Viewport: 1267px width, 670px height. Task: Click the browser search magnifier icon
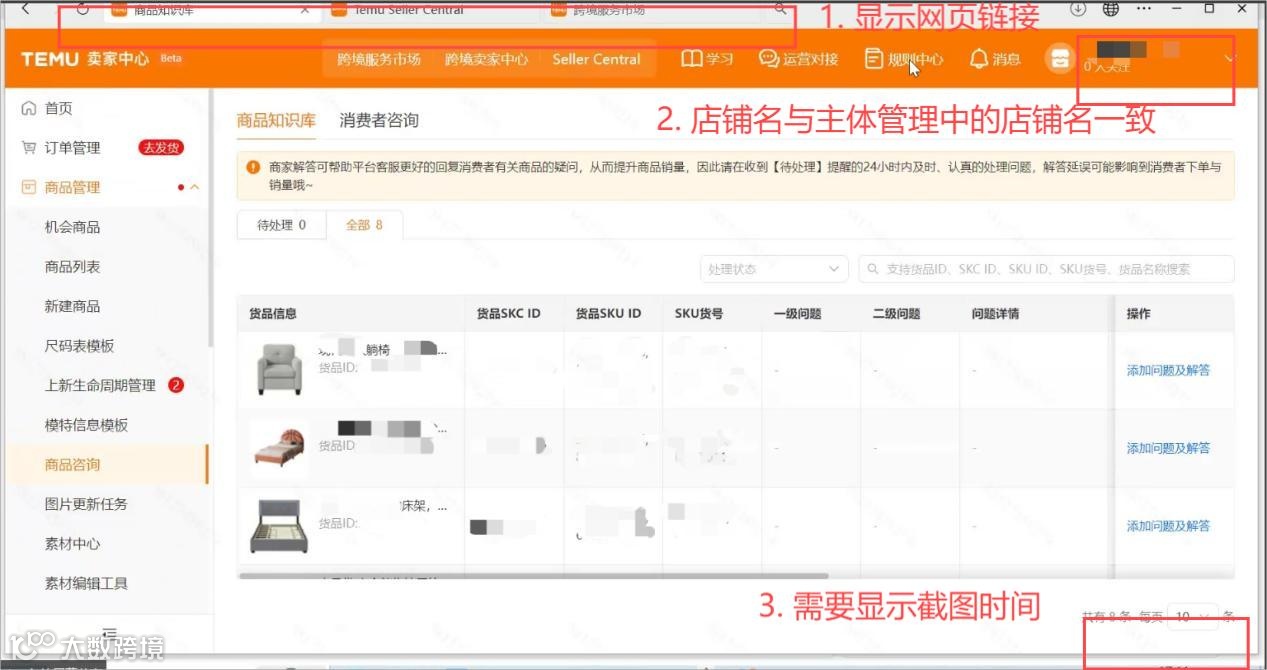click(x=781, y=9)
